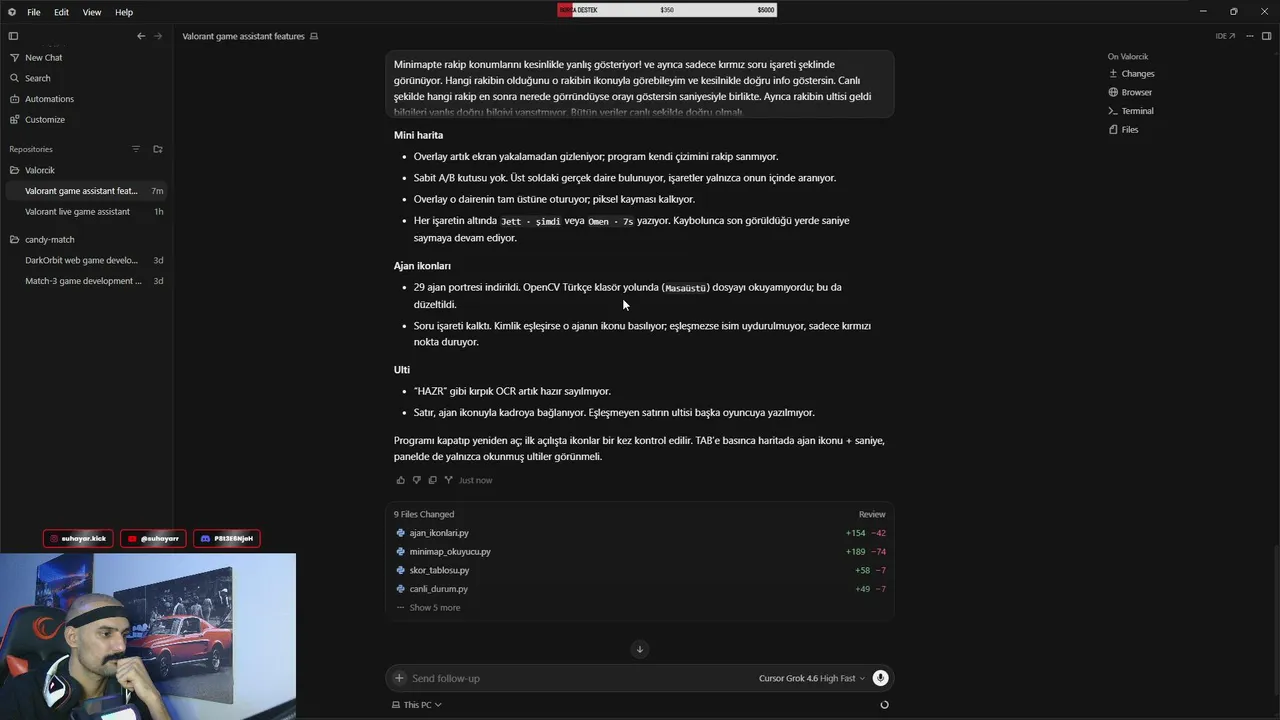
Task: Click the Review button for changed files
Action: click(x=872, y=514)
